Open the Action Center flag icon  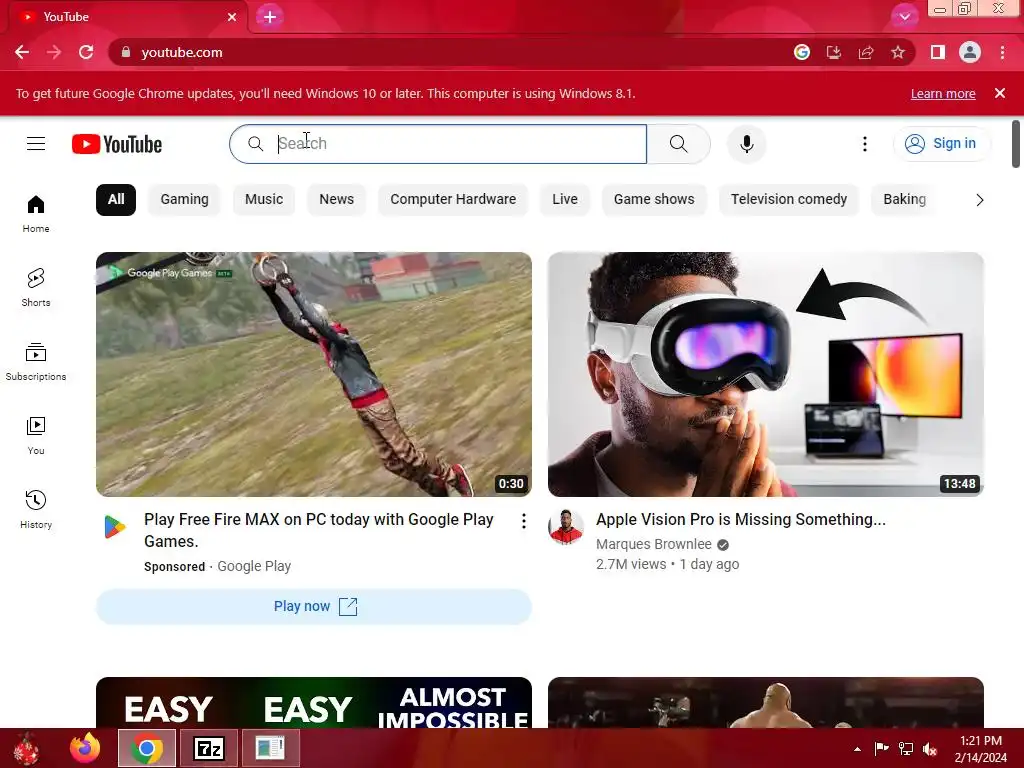(881, 749)
